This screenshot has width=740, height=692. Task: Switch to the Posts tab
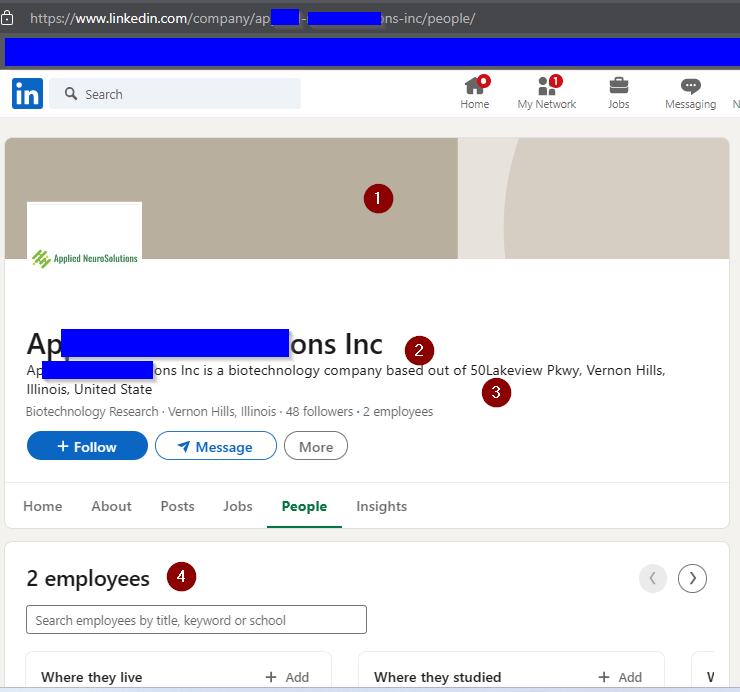[x=177, y=506]
